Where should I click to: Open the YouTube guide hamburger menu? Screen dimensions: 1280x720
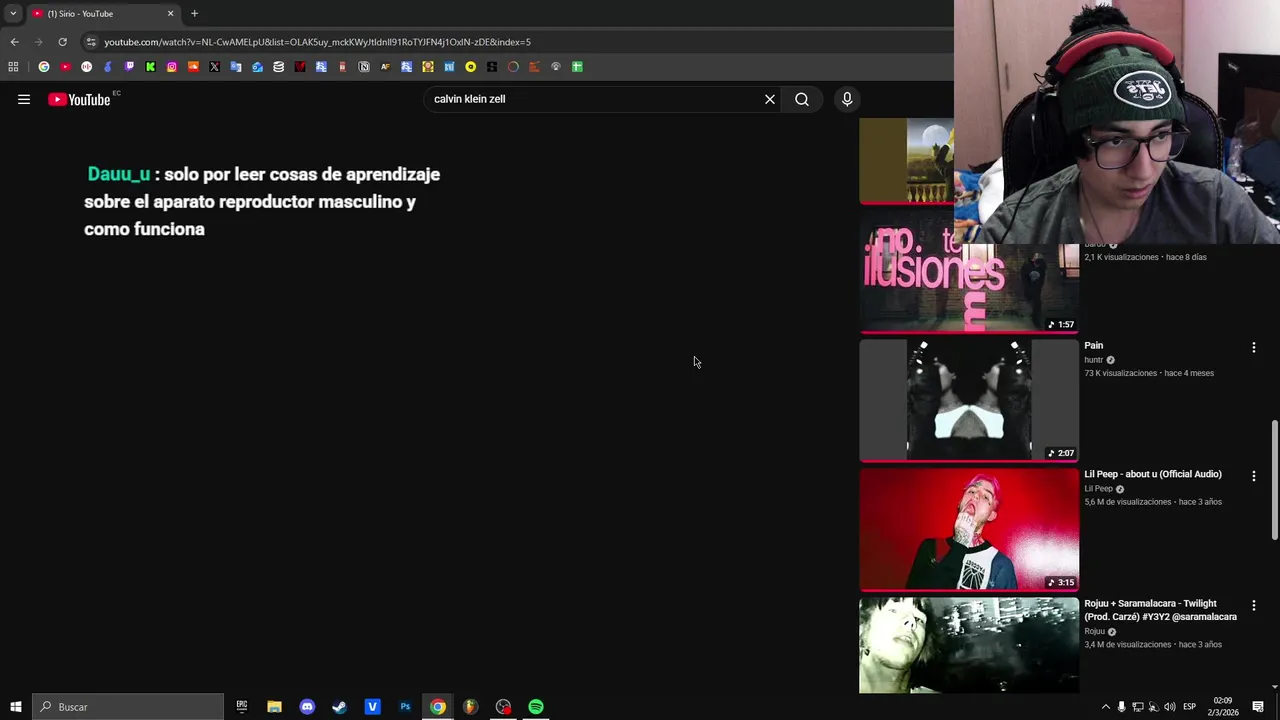pyautogui.click(x=24, y=99)
